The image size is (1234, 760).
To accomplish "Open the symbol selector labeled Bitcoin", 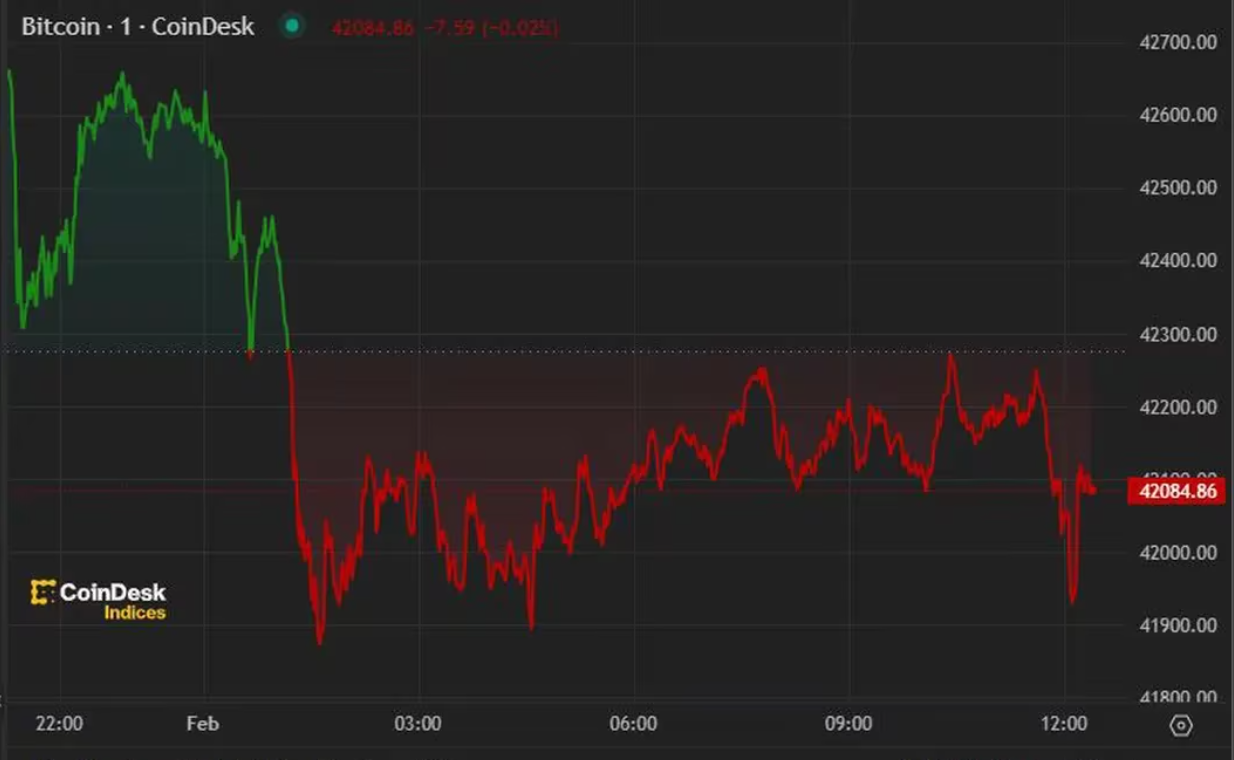I will click(x=58, y=27).
